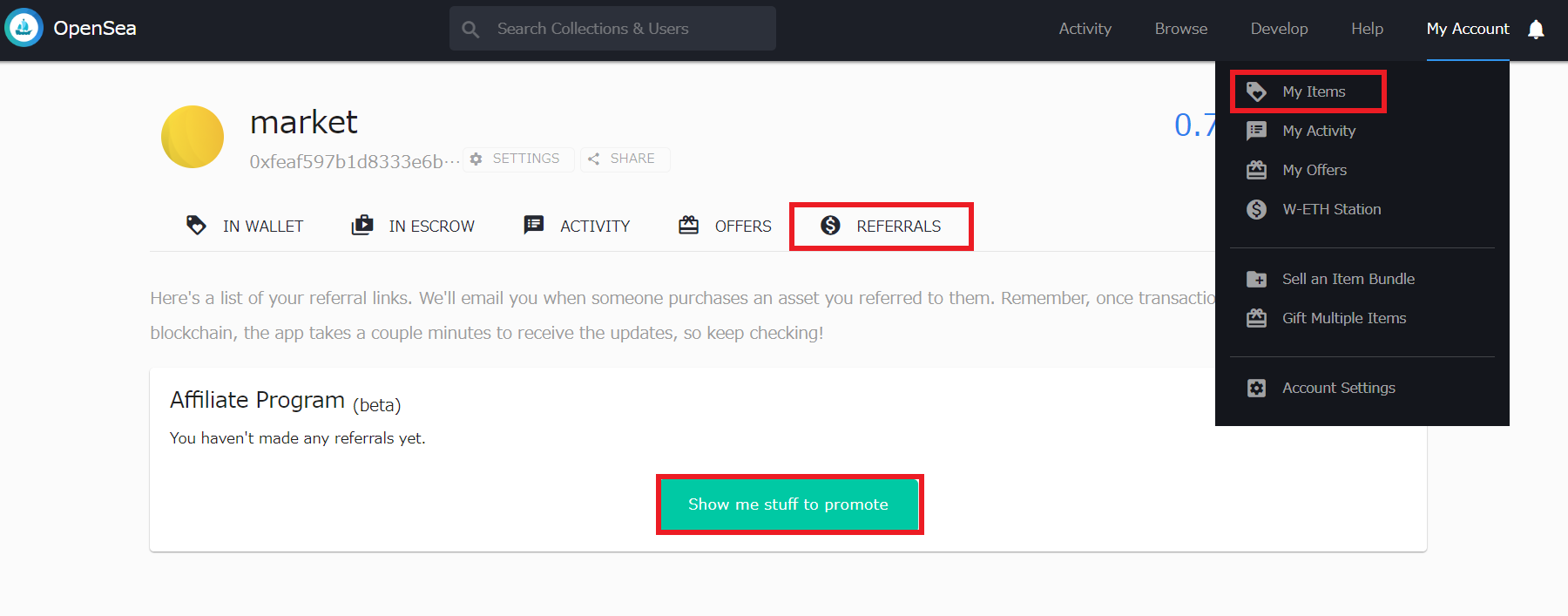Click the search magnifier icon
1568x616 pixels.
tap(470, 30)
